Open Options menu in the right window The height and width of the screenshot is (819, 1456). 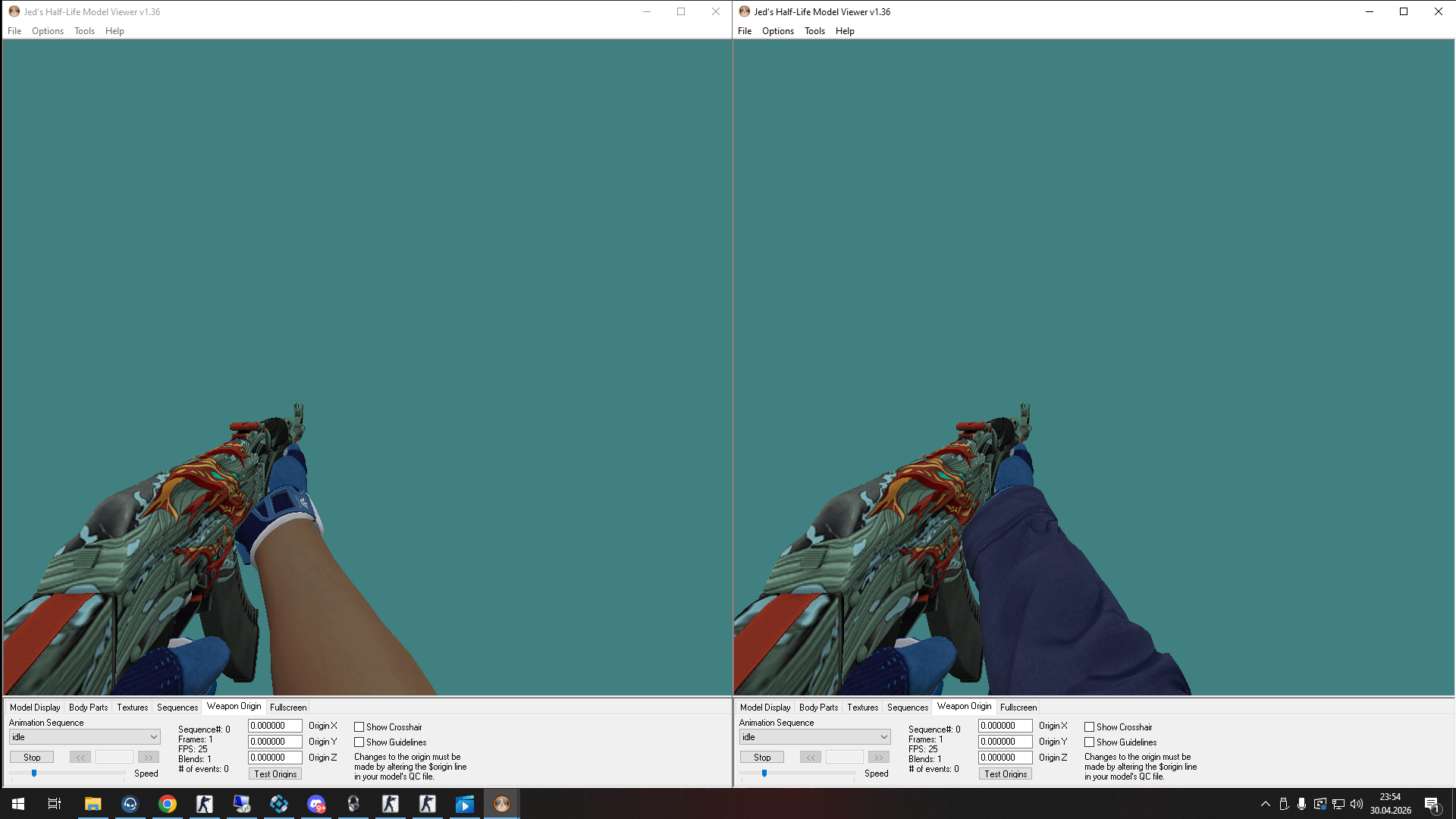778,31
